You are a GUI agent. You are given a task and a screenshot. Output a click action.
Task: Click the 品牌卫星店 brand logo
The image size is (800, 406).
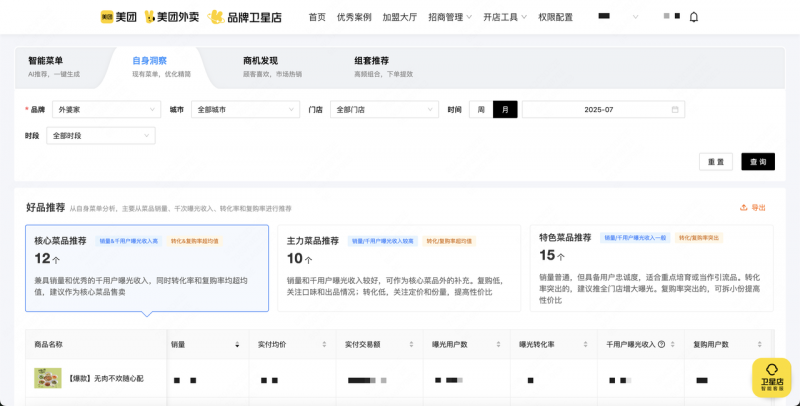(245, 17)
